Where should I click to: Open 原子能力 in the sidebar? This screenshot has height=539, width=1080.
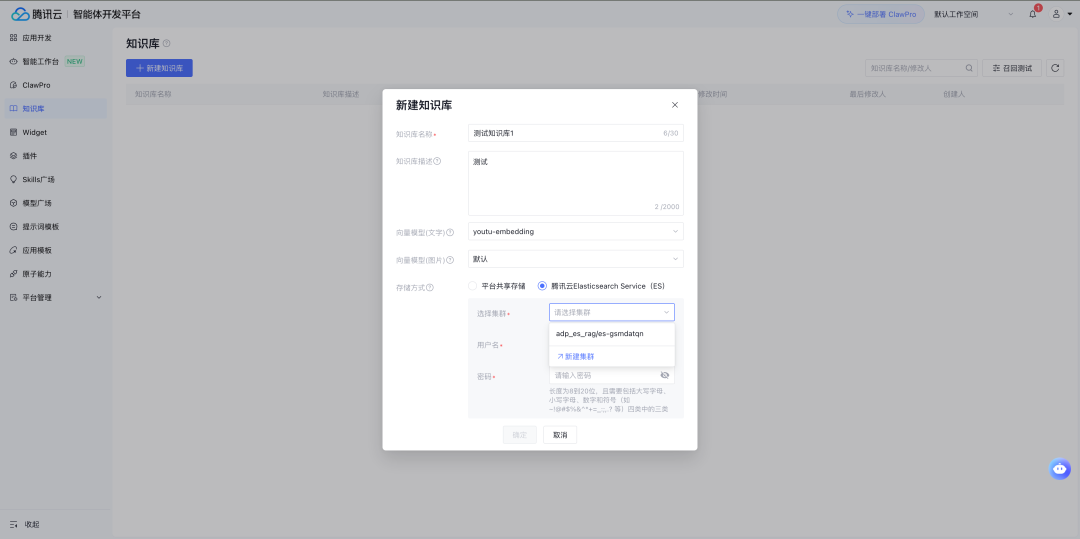(x=55, y=274)
